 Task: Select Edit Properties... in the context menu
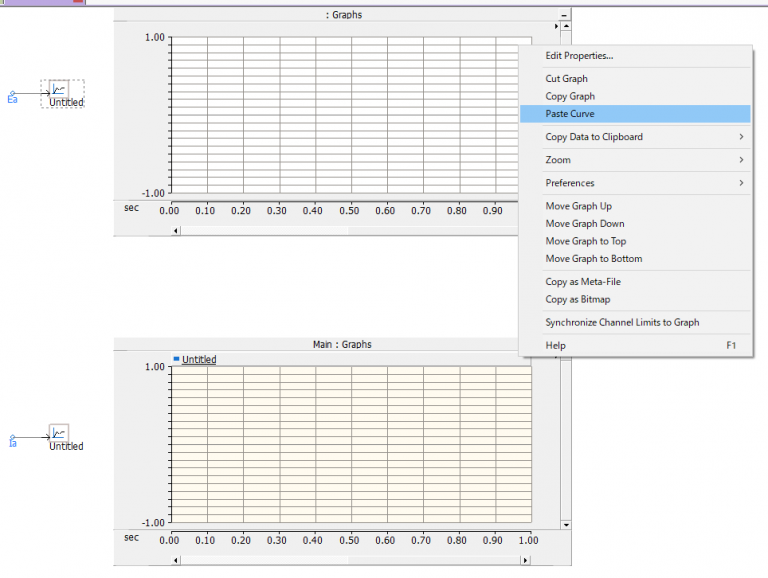[579, 55]
